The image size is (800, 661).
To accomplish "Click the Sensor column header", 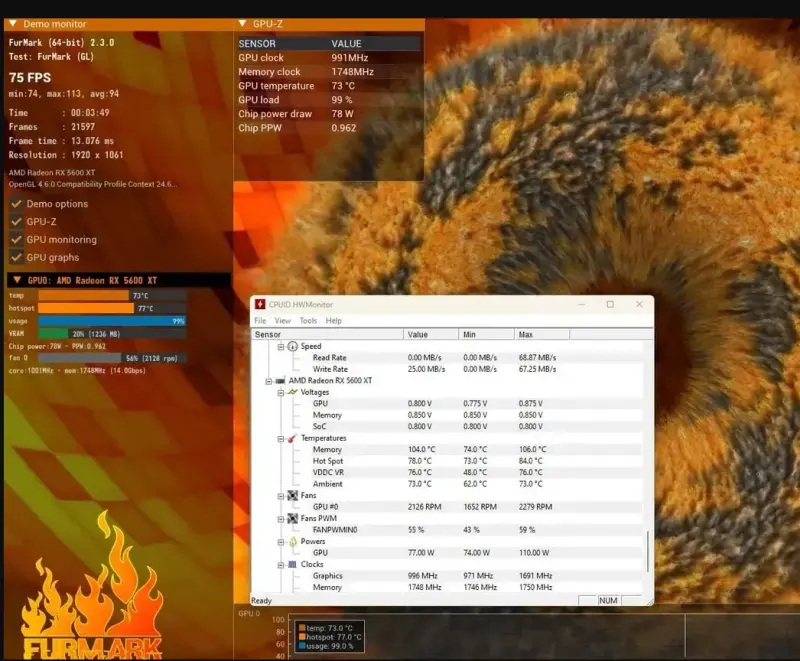I will 327,335.
